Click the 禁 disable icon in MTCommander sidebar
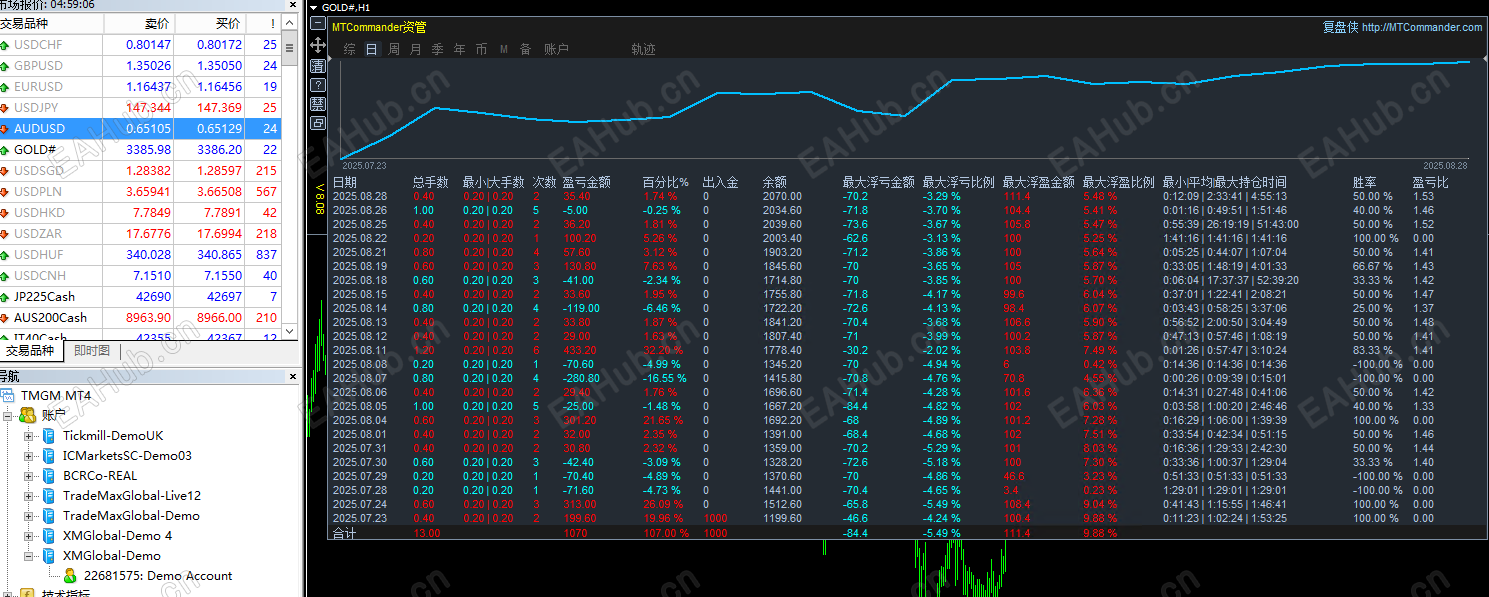This screenshot has height=597, width=1489. [x=318, y=103]
